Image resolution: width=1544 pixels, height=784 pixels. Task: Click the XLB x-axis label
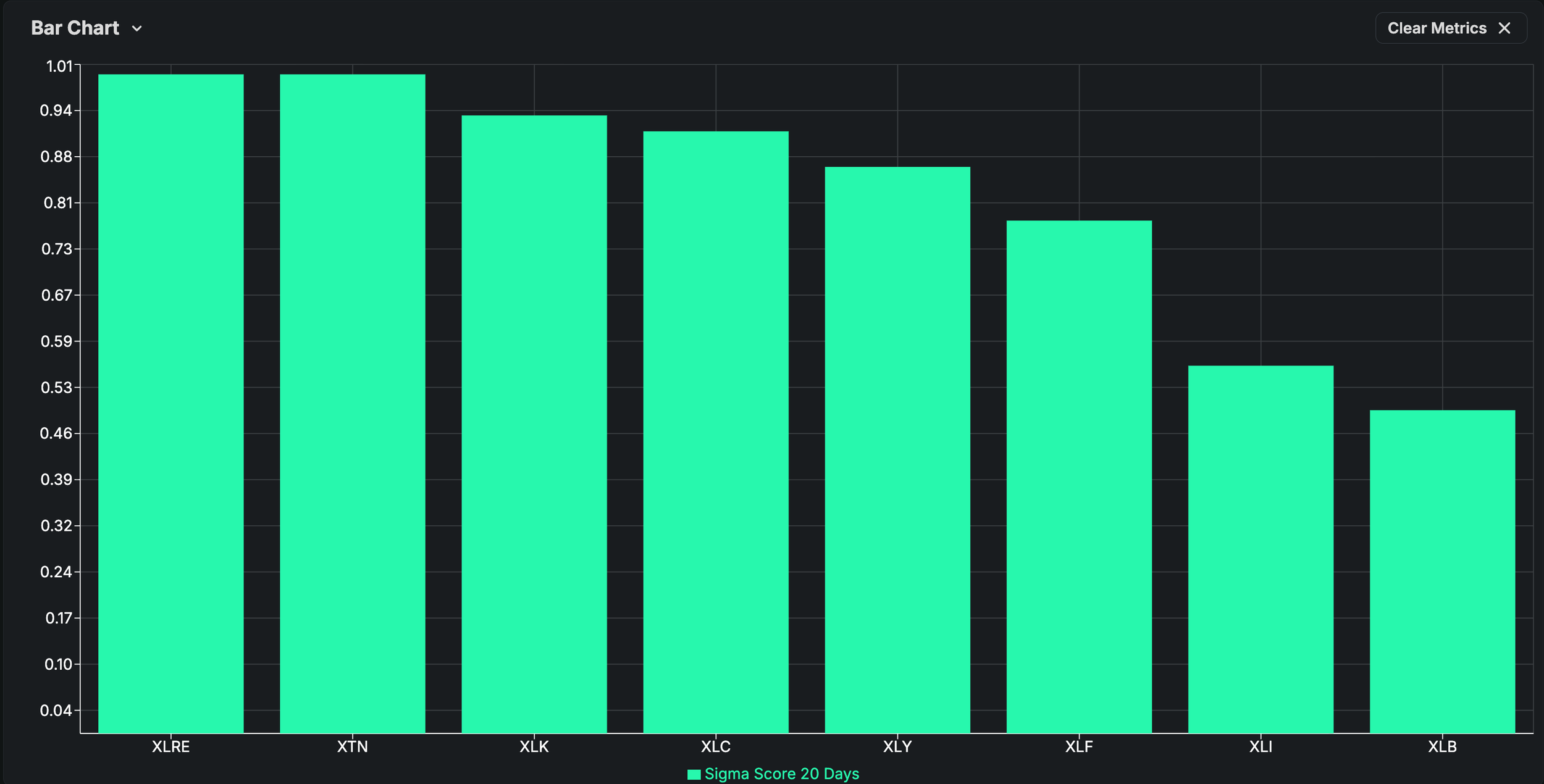[1442, 747]
